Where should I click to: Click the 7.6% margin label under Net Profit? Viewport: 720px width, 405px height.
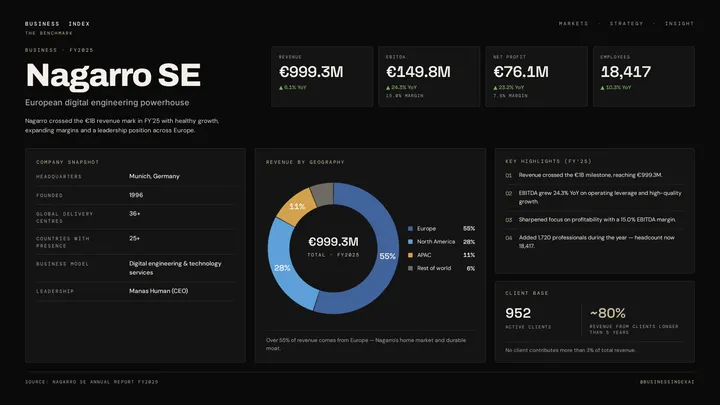click(510, 96)
